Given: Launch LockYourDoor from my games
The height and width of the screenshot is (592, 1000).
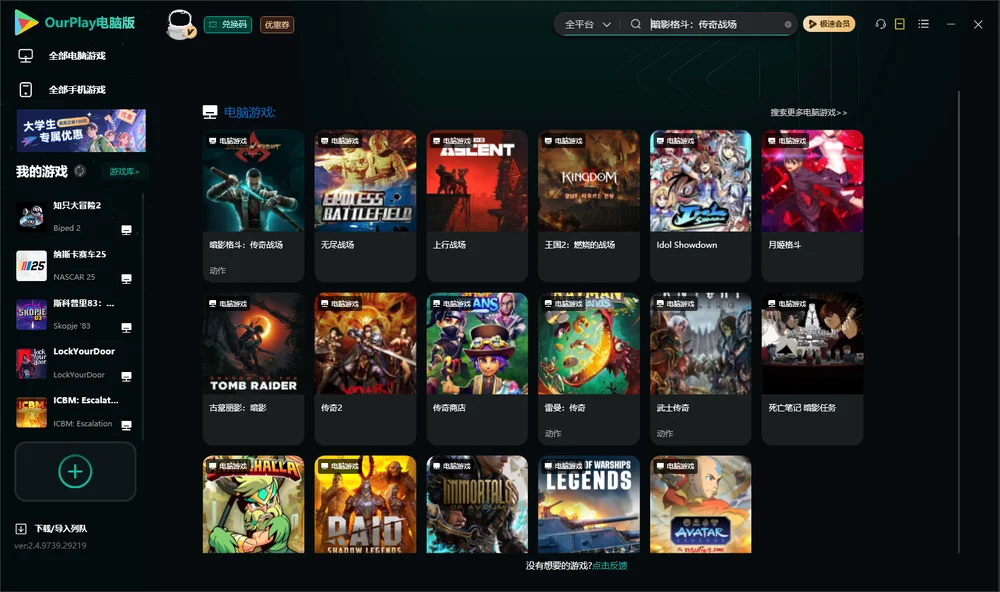Looking at the screenshot, I should [x=75, y=363].
